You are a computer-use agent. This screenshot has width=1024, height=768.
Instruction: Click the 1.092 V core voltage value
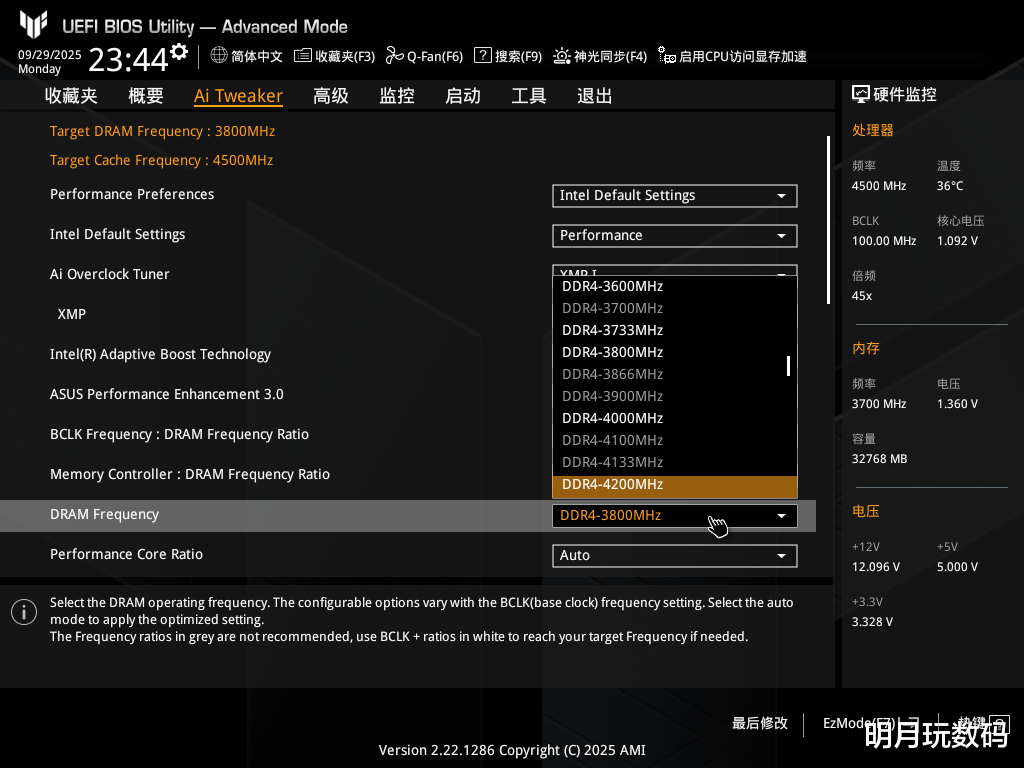[957, 241]
